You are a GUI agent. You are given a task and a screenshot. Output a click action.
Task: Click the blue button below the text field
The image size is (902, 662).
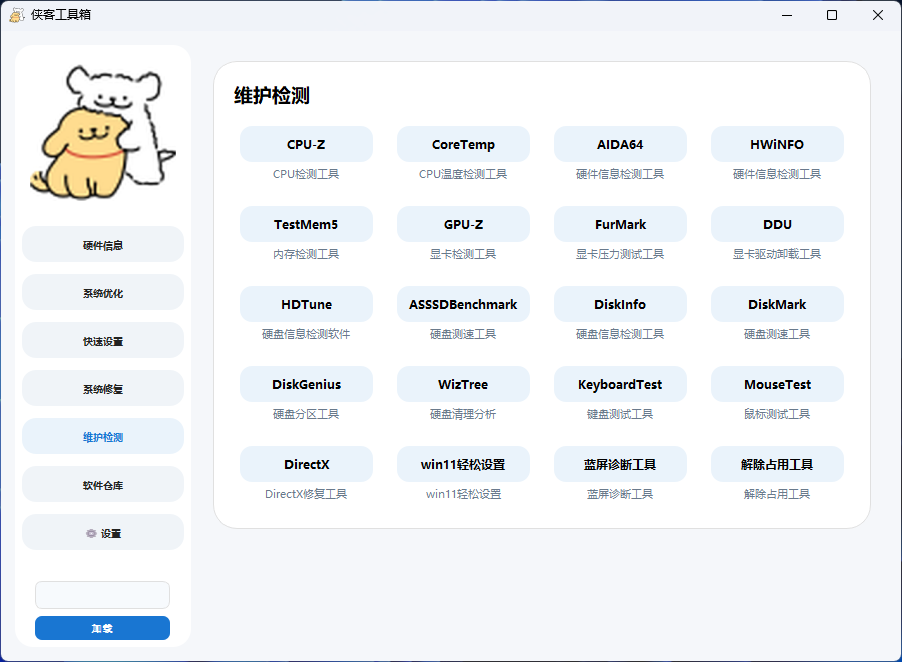102,628
